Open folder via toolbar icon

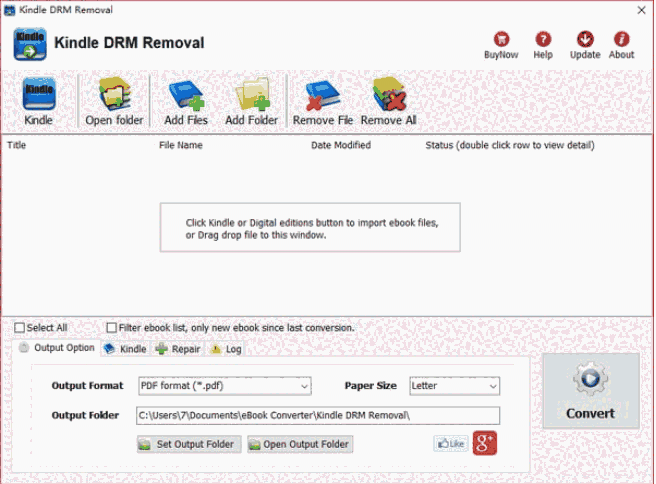coord(115,94)
